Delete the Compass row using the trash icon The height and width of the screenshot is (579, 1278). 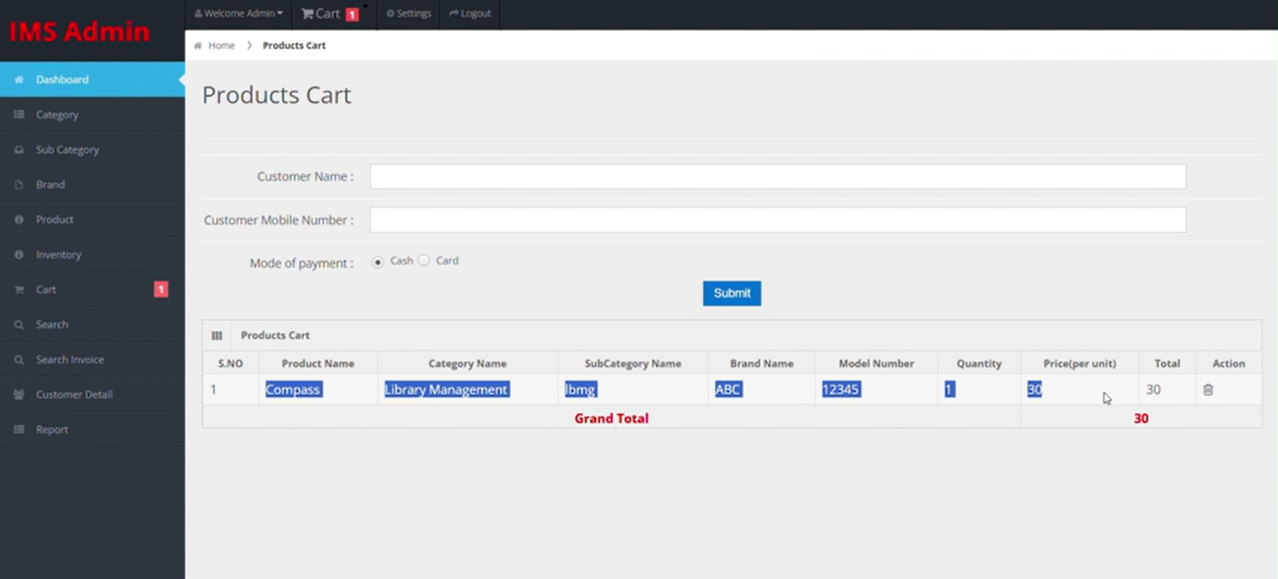pyautogui.click(x=1207, y=389)
